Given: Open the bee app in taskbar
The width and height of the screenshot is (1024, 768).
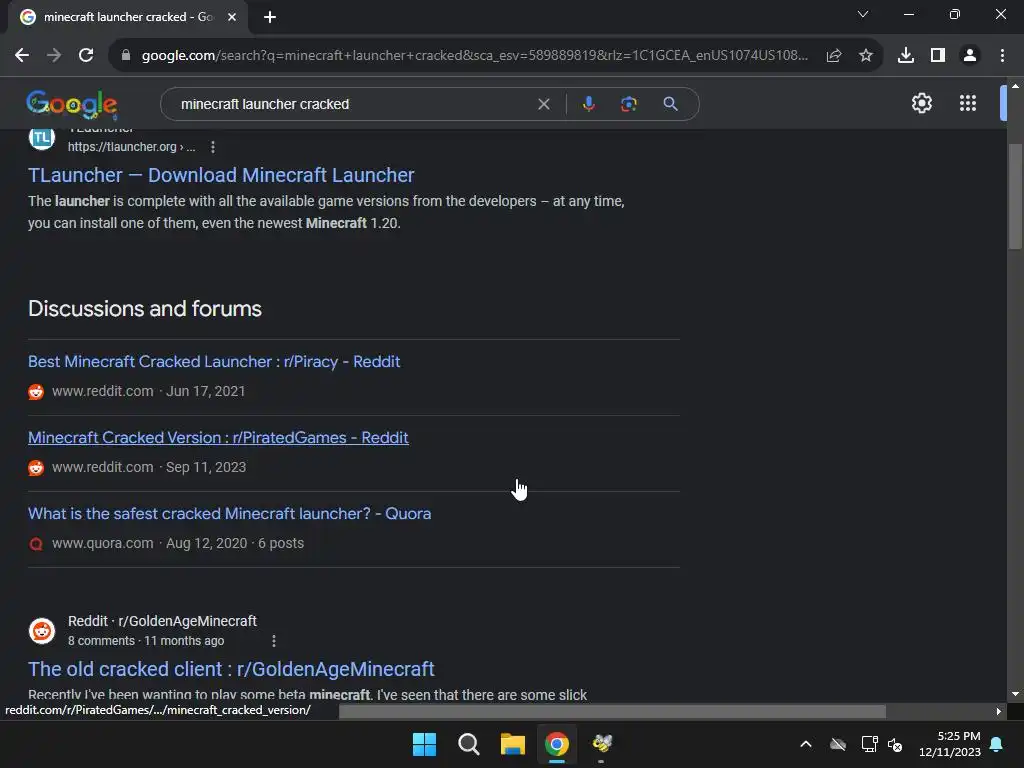Looking at the screenshot, I should pyautogui.click(x=601, y=744).
